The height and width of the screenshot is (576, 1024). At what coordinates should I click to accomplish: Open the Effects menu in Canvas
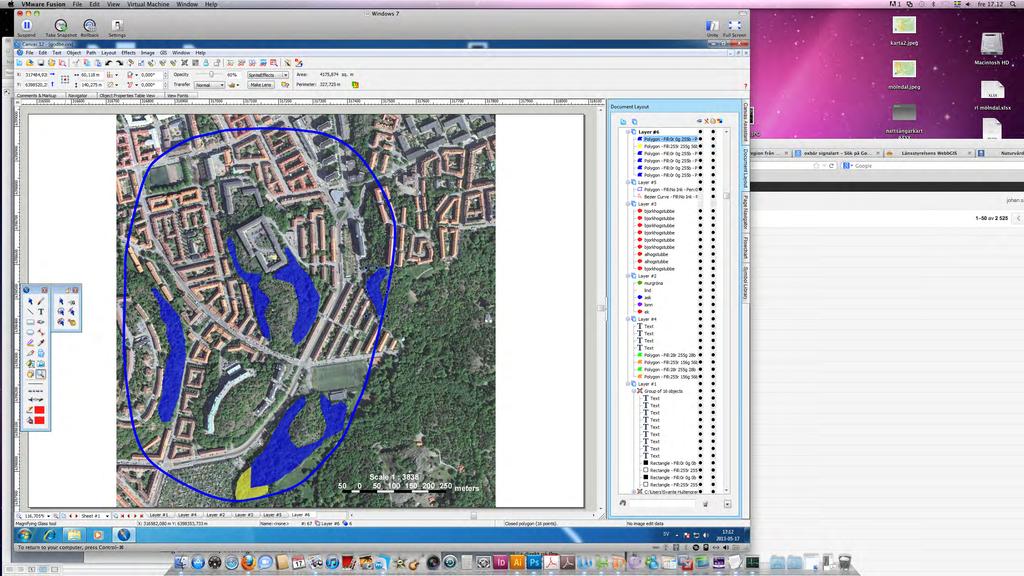pos(128,53)
